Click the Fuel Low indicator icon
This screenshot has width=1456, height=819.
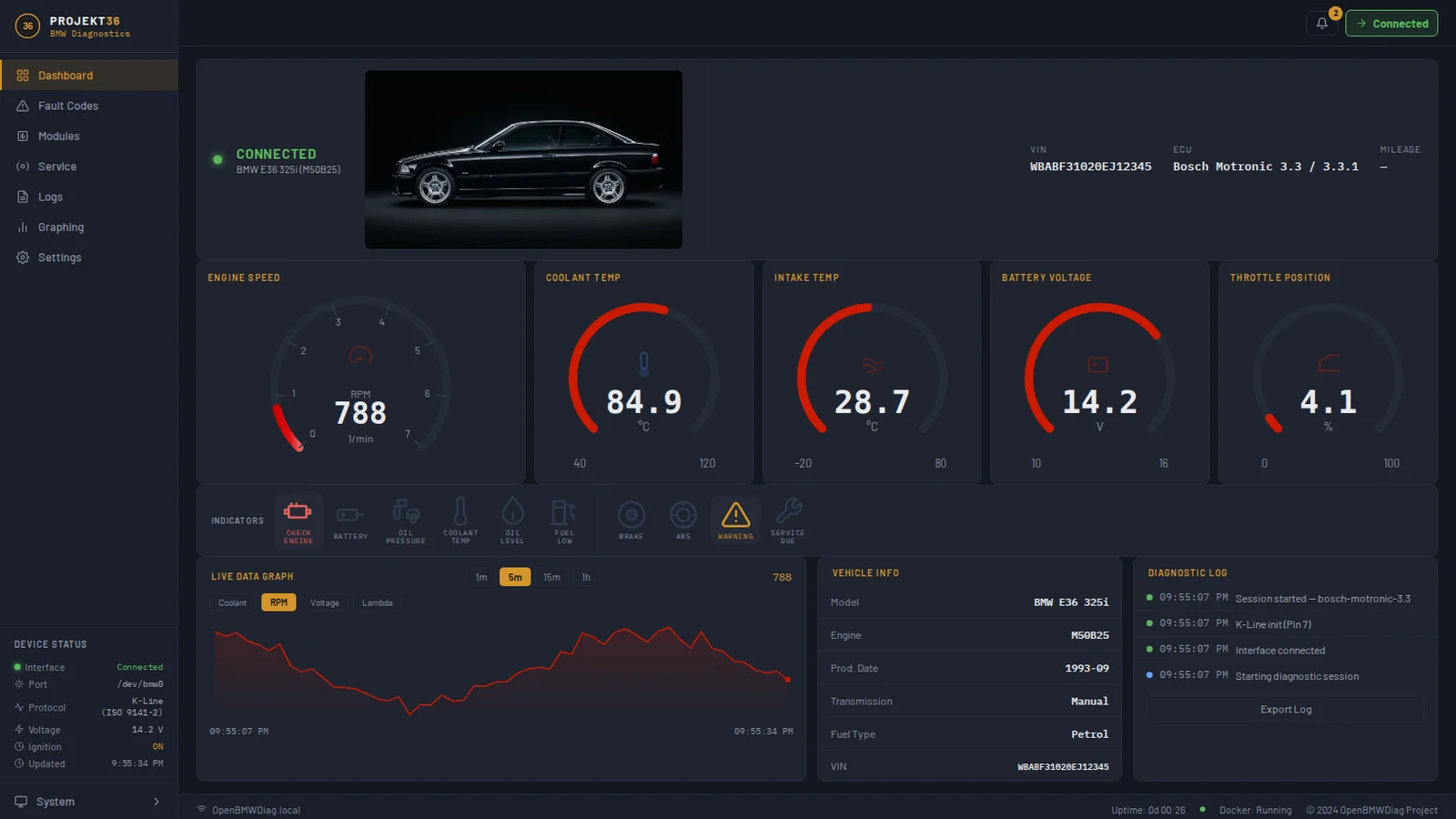click(x=564, y=511)
